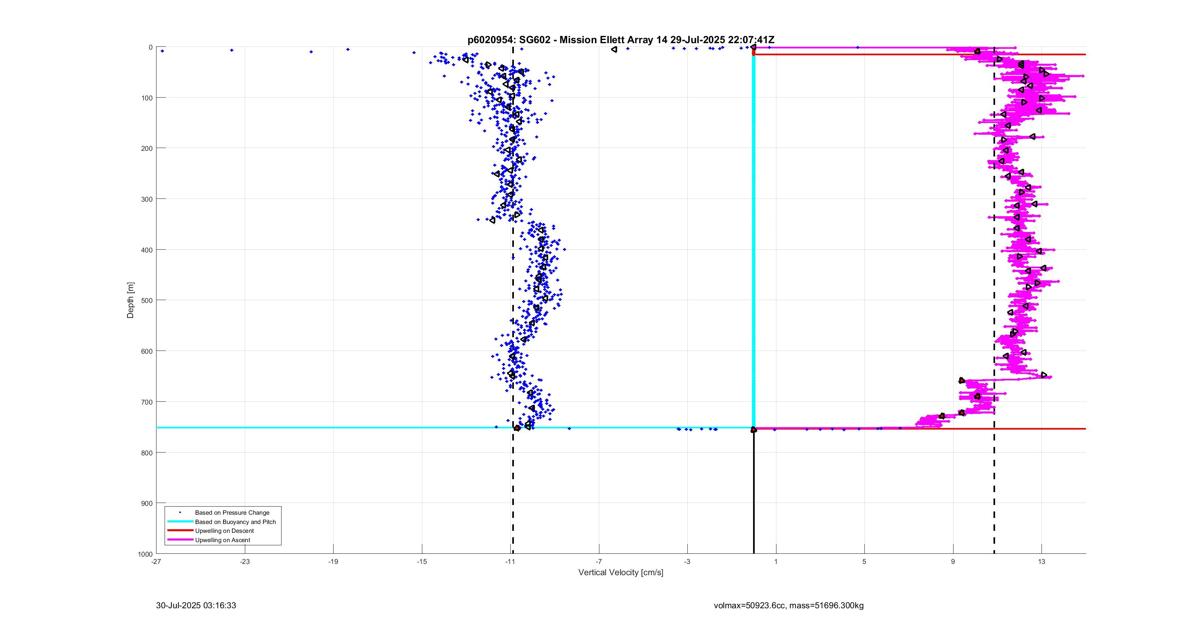
Task: Click the dark red line sample in the legend
Action: (178, 530)
